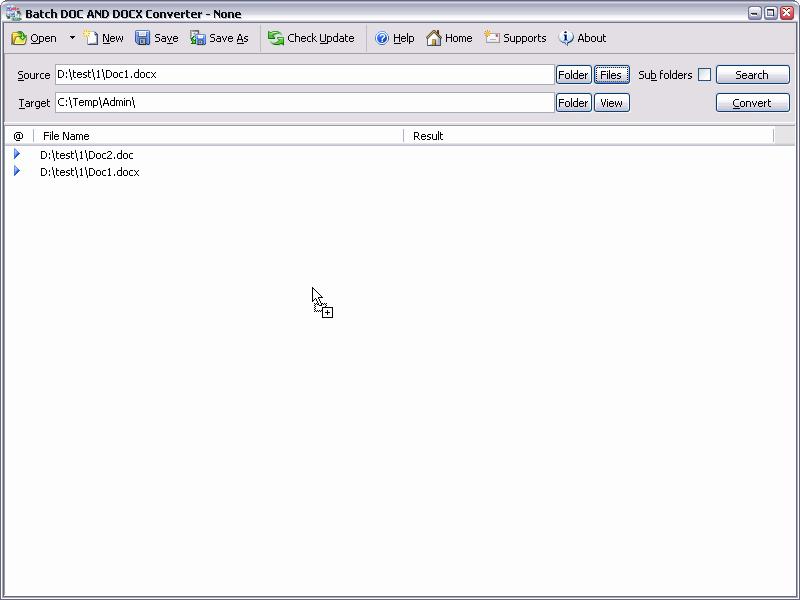Click the Search button
This screenshot has width=800, height=600.
753,75
